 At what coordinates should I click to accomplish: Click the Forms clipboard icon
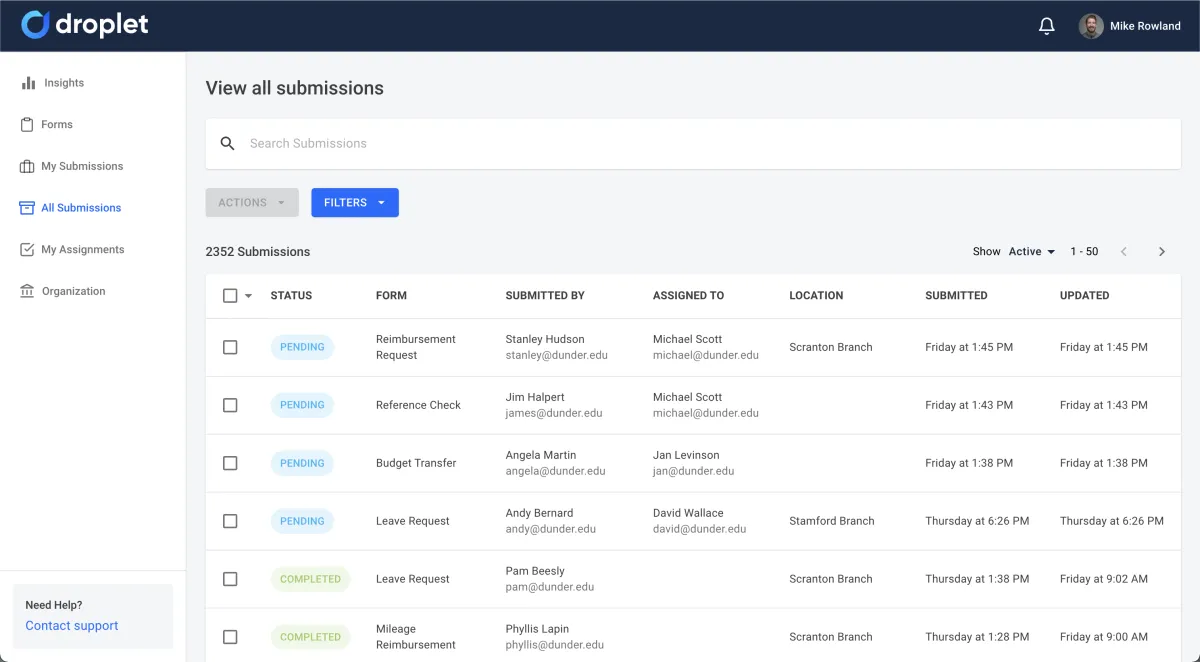[x=28, y=125]
